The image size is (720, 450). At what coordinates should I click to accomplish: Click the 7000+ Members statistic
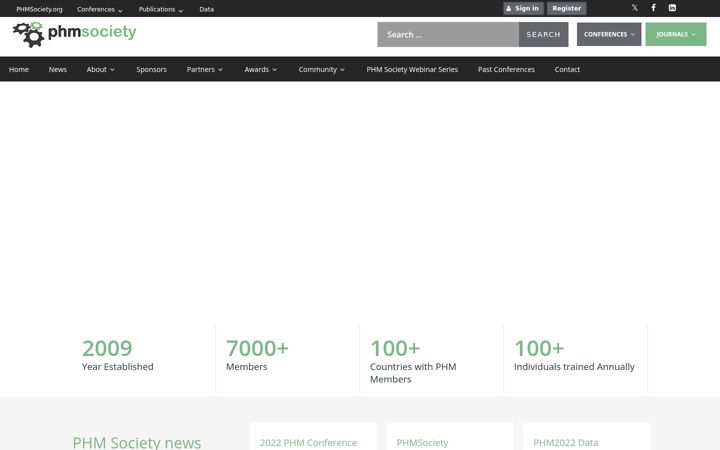[257, 355]
